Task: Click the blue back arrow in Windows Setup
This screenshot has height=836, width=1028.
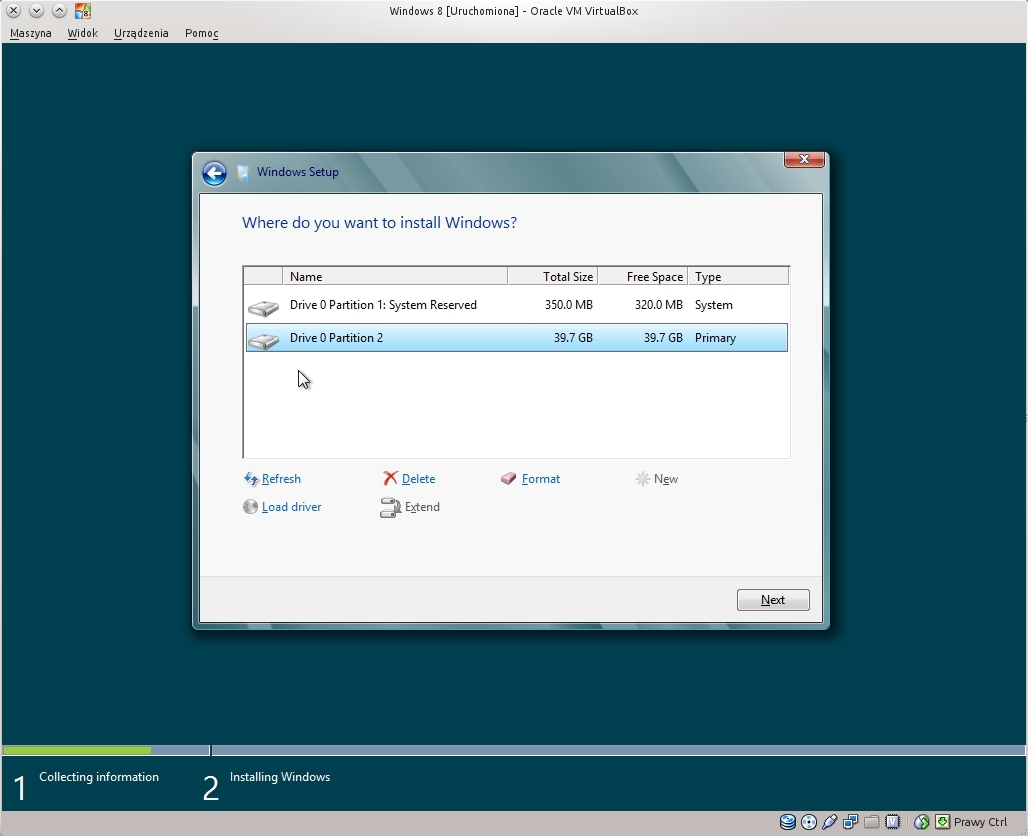Action: 214,173
